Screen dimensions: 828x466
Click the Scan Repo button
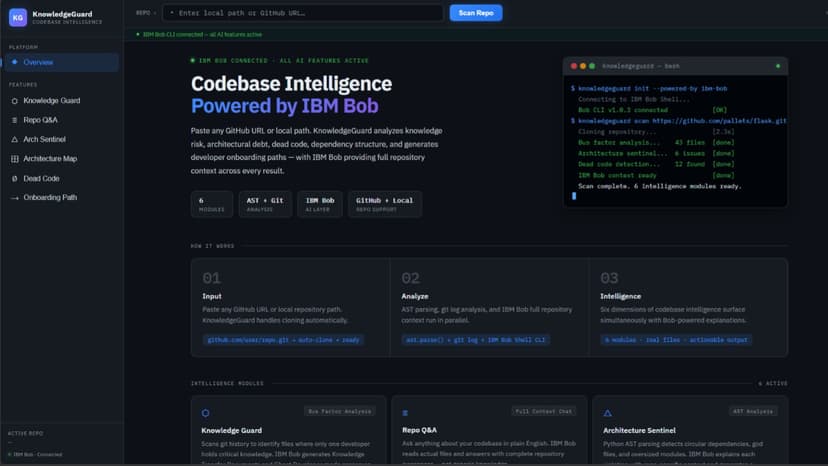pyautogui.click(x=476, y=13)
